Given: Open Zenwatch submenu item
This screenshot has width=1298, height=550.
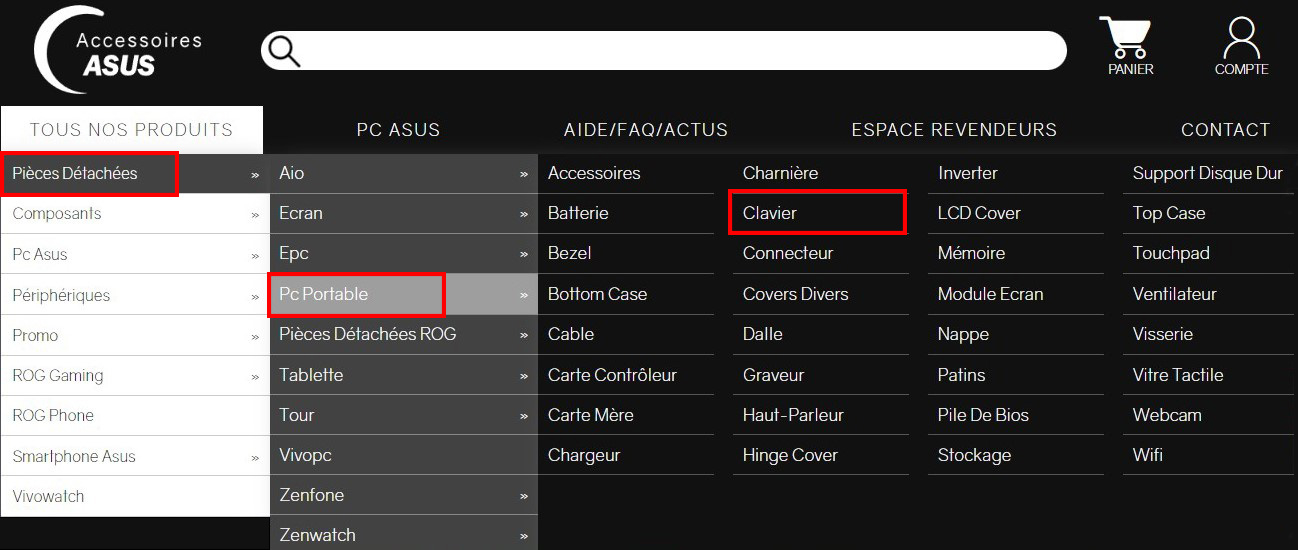Looking at the screenshot, I should 404,535.
